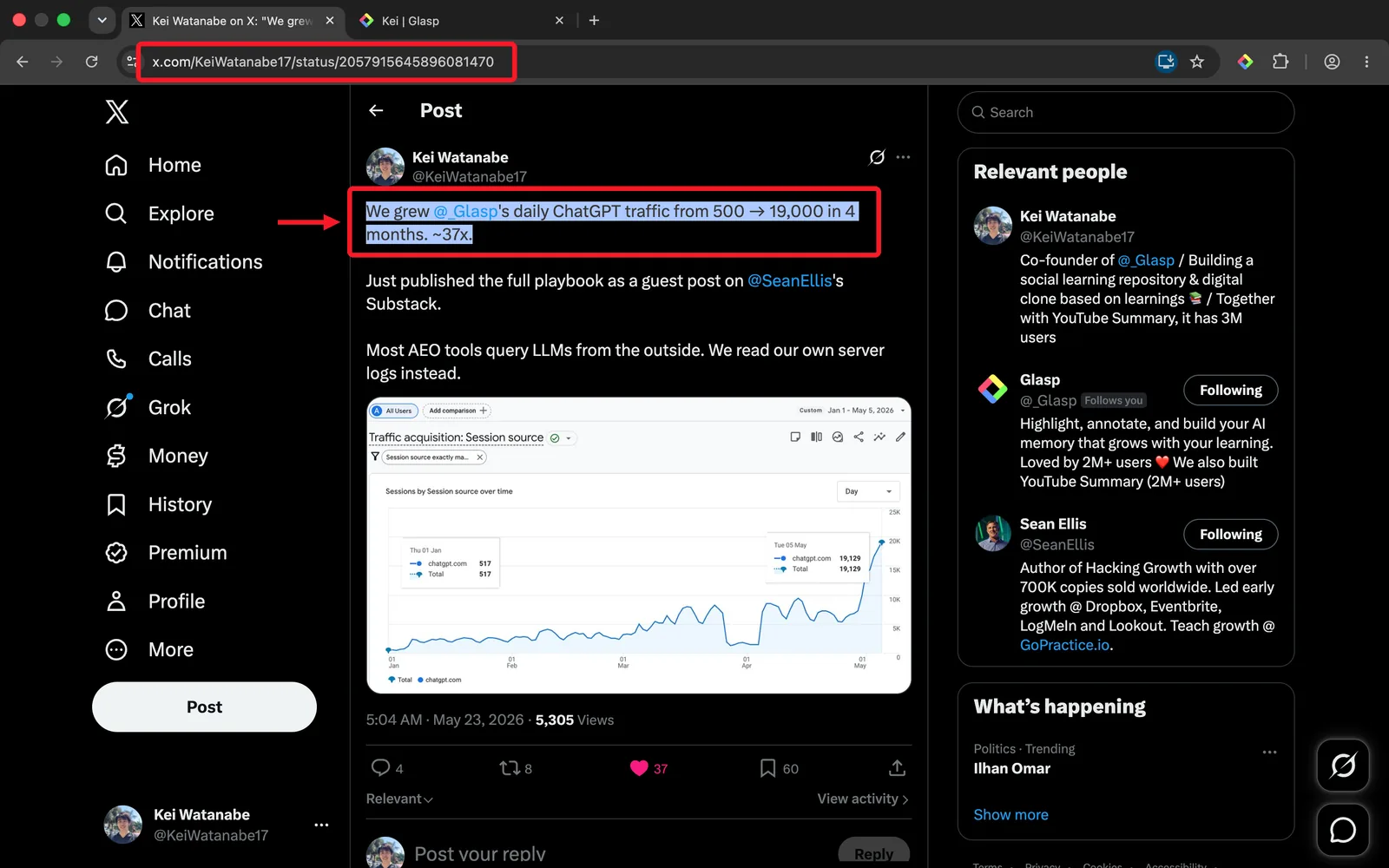The height and width of the screenshot is (868, 1389).
Task: Go back with the Post arrow
Action: point(376,110)
